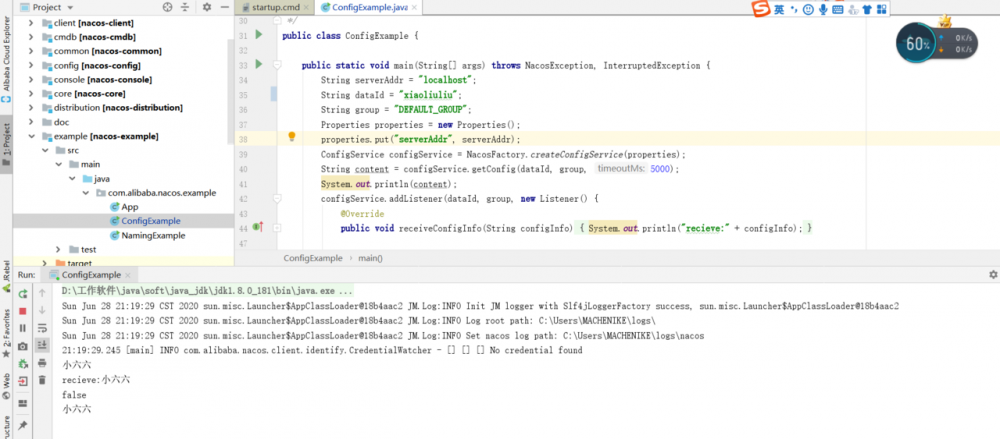Hide the Project tool window
The width and height of the screenshot is (1000, 439).
tap(223, 7)
